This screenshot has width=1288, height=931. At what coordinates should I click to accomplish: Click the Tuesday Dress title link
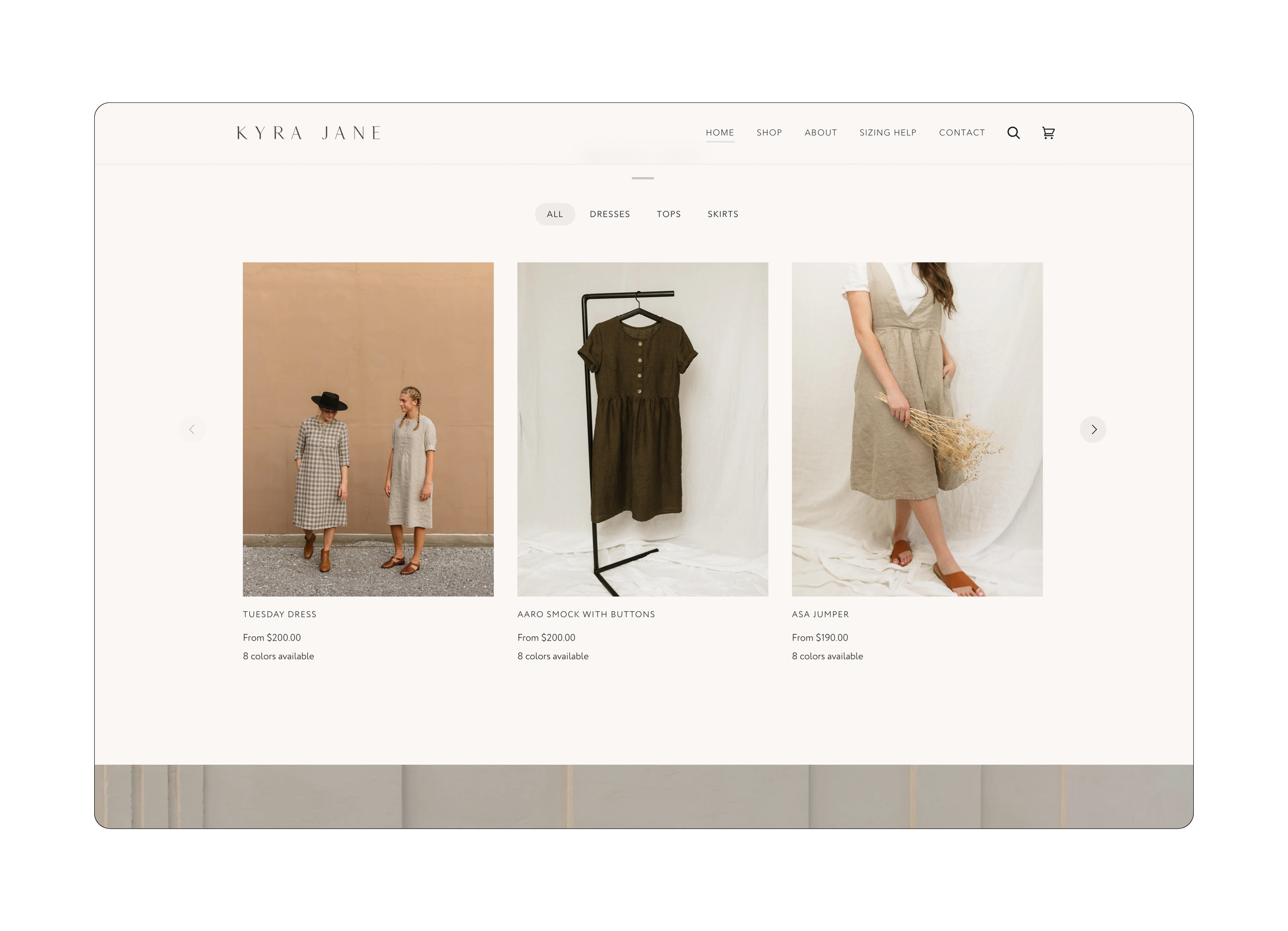279,614
